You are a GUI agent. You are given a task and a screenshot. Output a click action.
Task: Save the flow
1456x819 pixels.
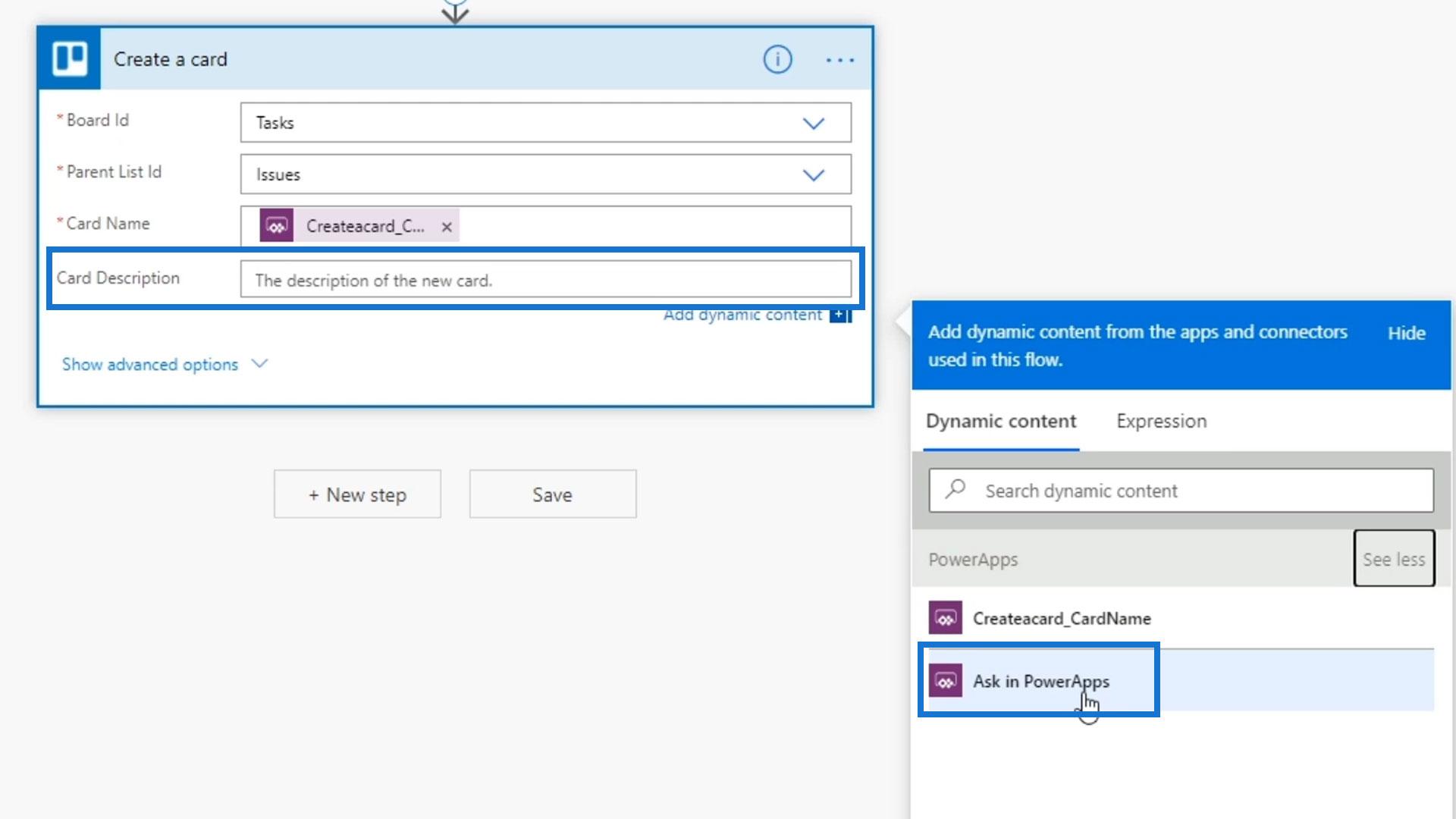click(552, 494)
